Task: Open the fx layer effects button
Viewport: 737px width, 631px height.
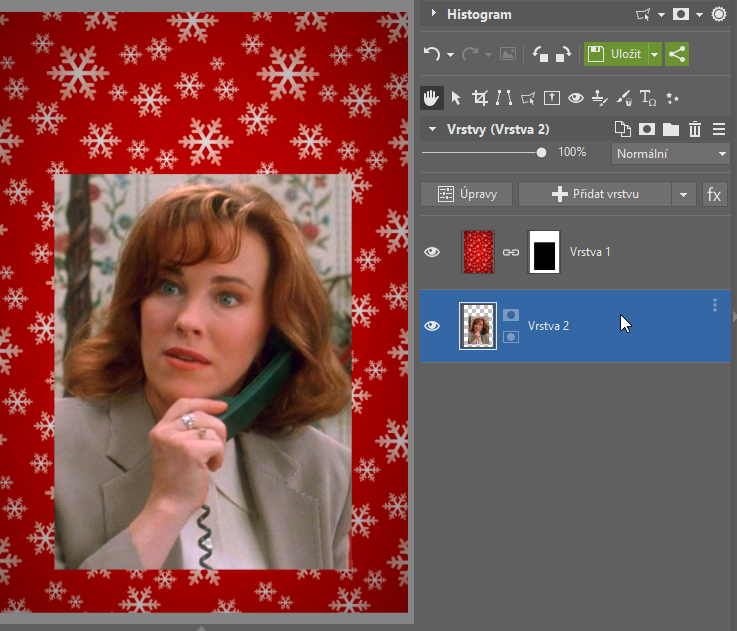Action: pos(714,194)
